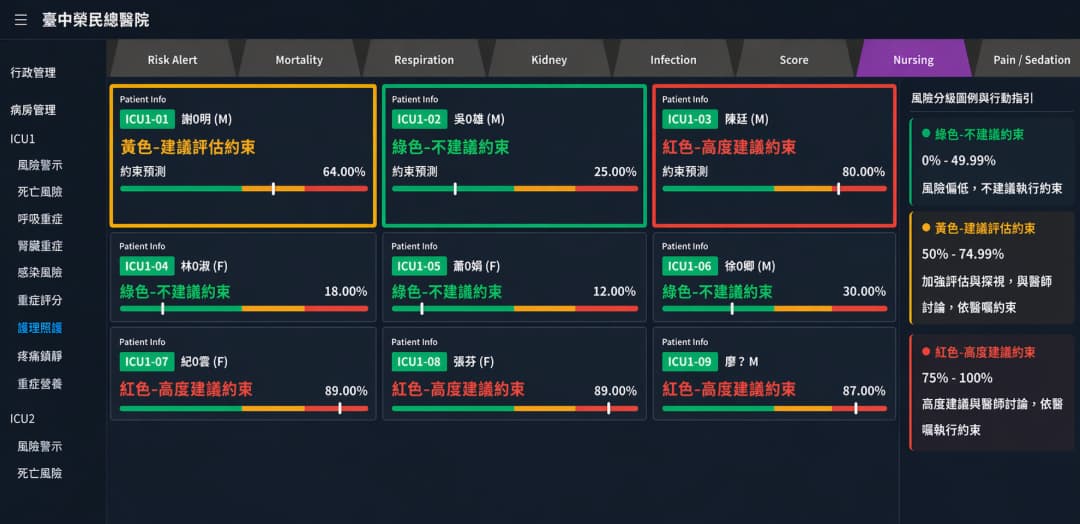Click the 64.00% prediction value

[344, 172]
